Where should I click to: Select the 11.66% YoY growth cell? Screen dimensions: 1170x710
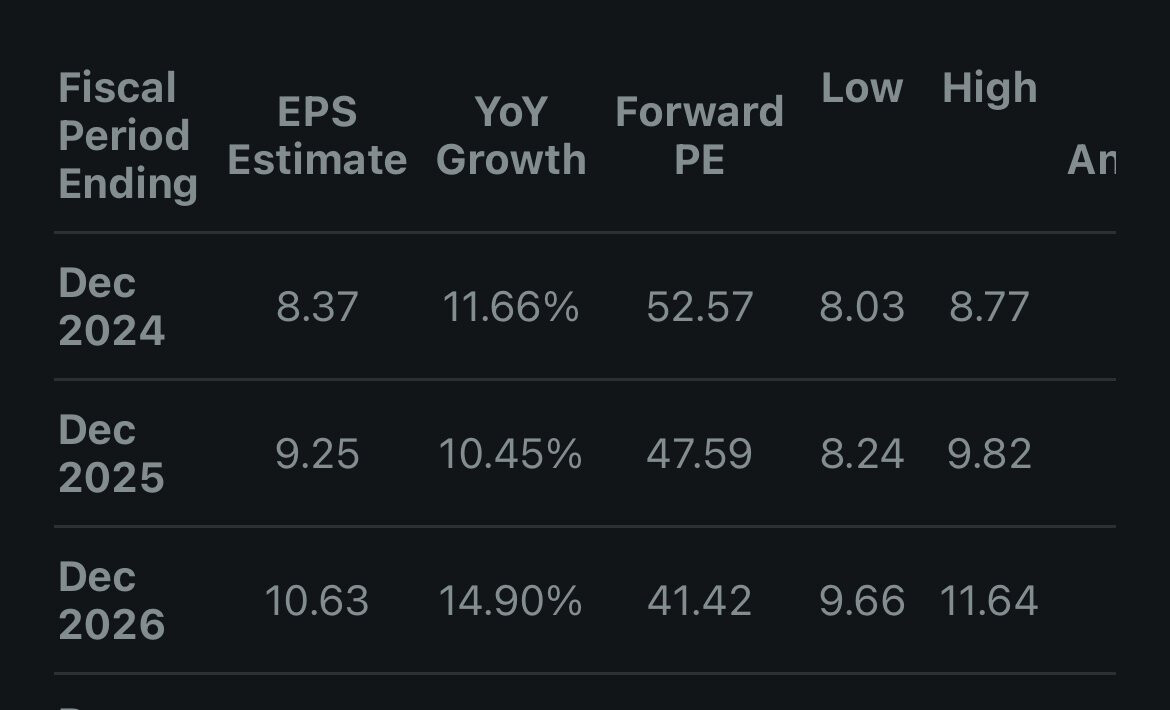click(511, 307)
